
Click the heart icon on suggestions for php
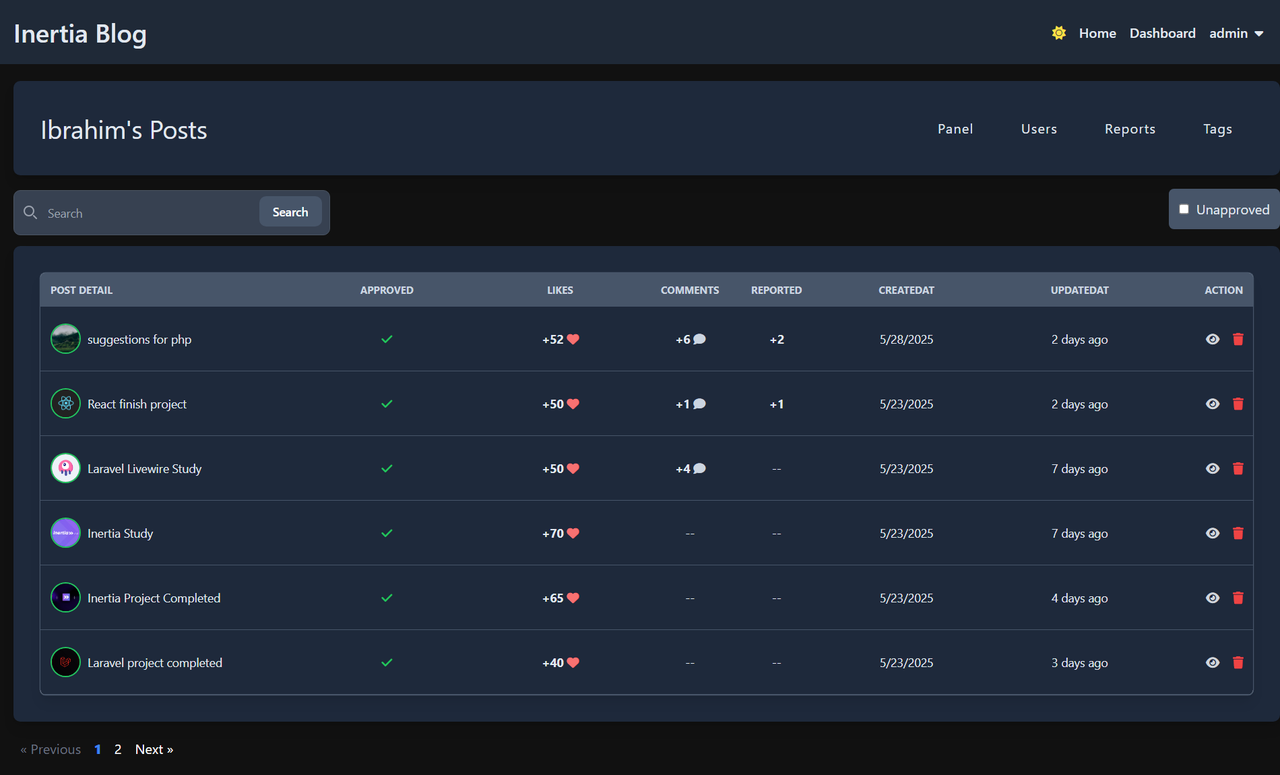coord(573,339)
